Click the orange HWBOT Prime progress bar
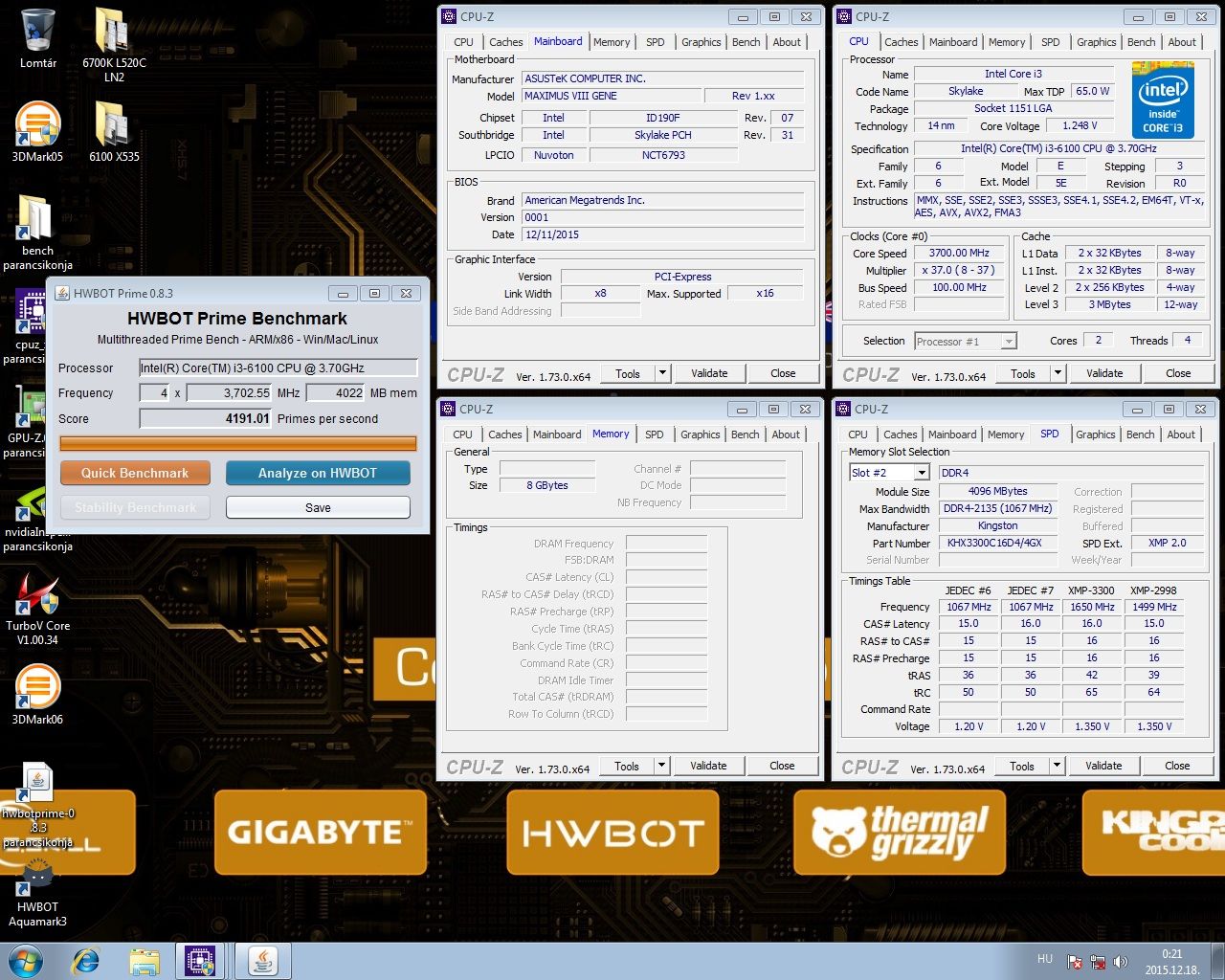 coord(238,443)
